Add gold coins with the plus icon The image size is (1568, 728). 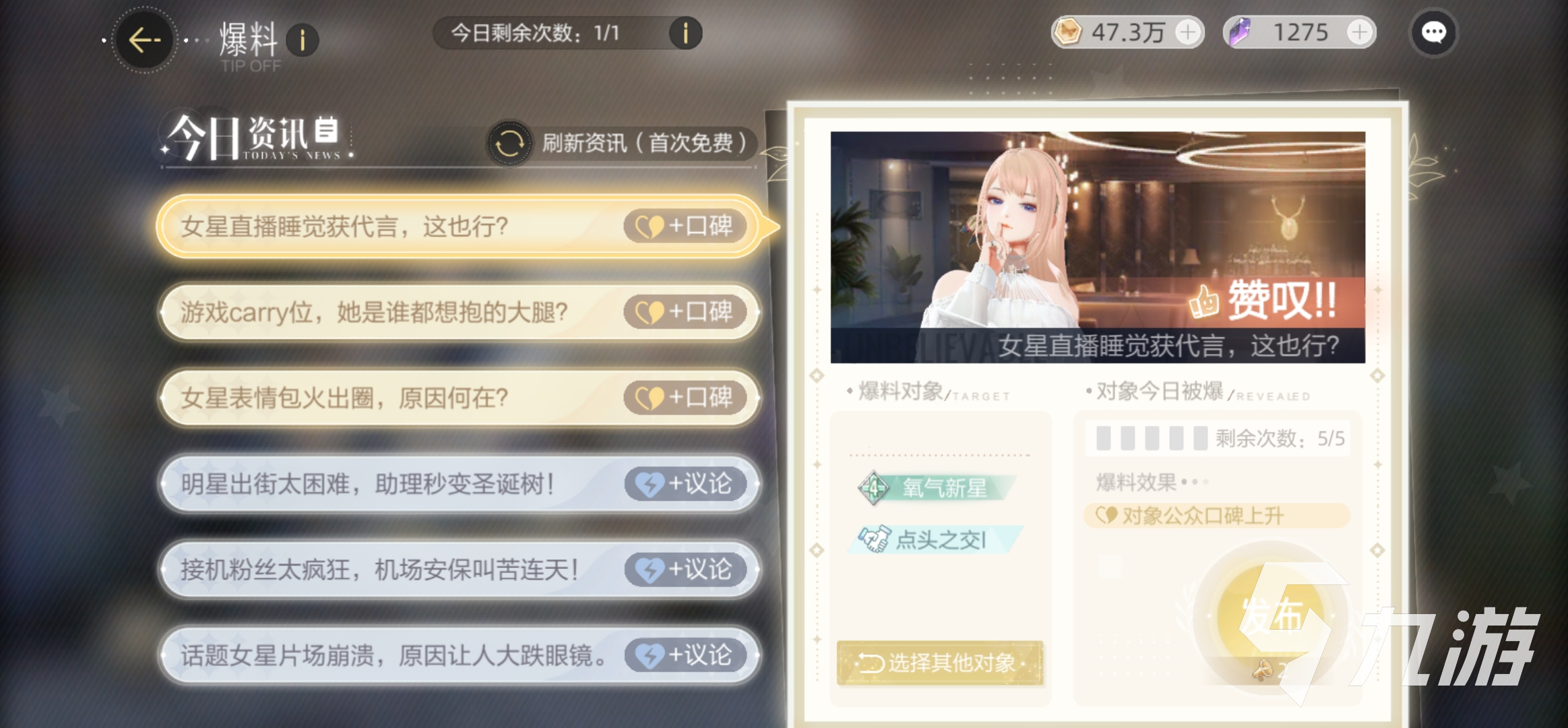[x=1187, y=32]
